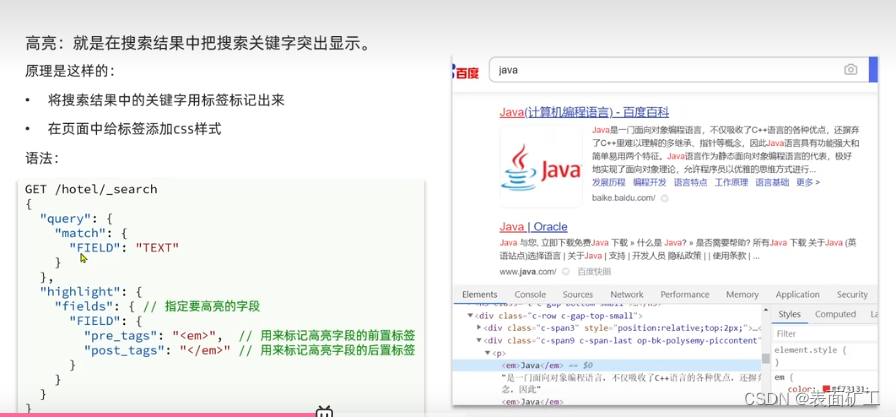Viewport: 896px width, 417px height.
Task: Click the pink video progress bar
Action: point(159,415)
